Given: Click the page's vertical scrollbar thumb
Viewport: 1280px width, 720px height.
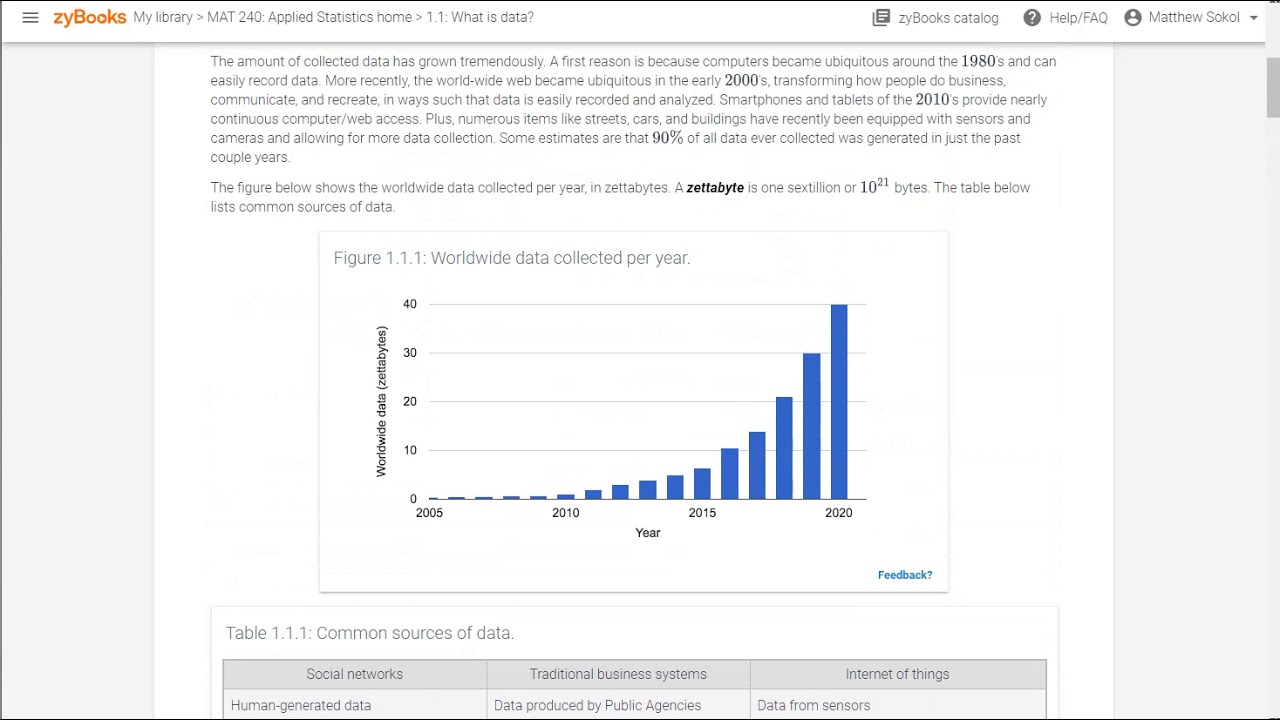Looking at the screenshot, I should click(1272, 88).
